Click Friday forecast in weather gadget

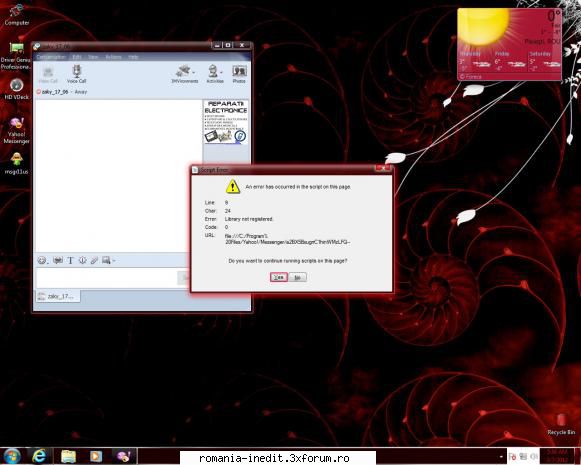[510, 61]
